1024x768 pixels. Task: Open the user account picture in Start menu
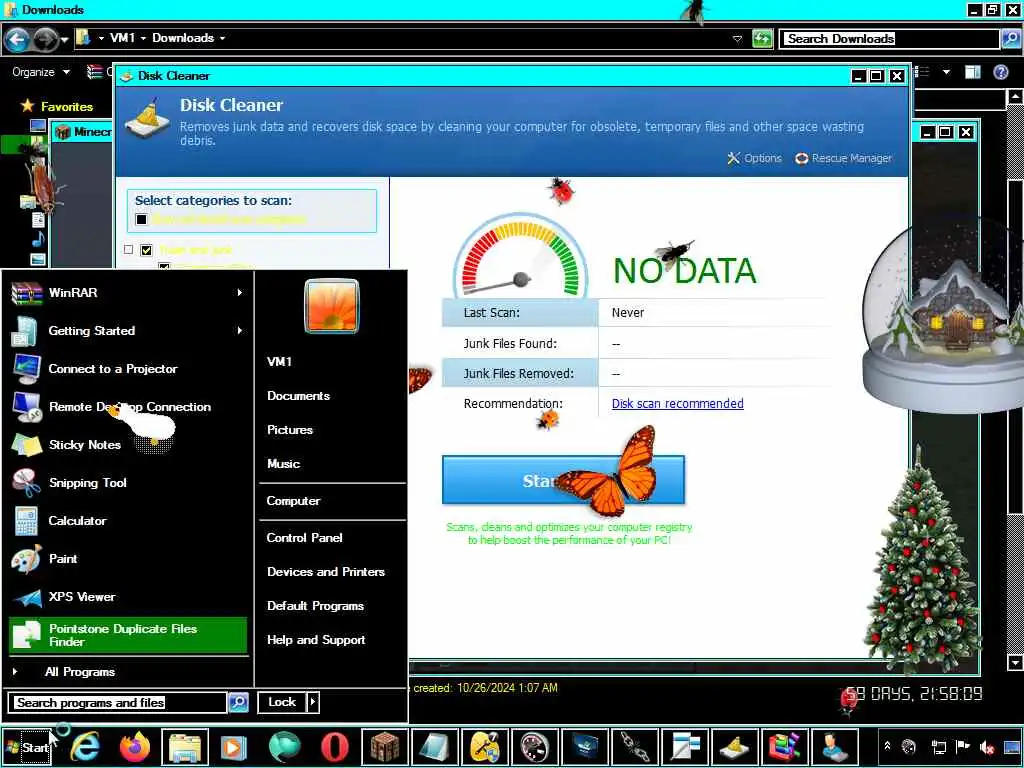coord(331,306)
